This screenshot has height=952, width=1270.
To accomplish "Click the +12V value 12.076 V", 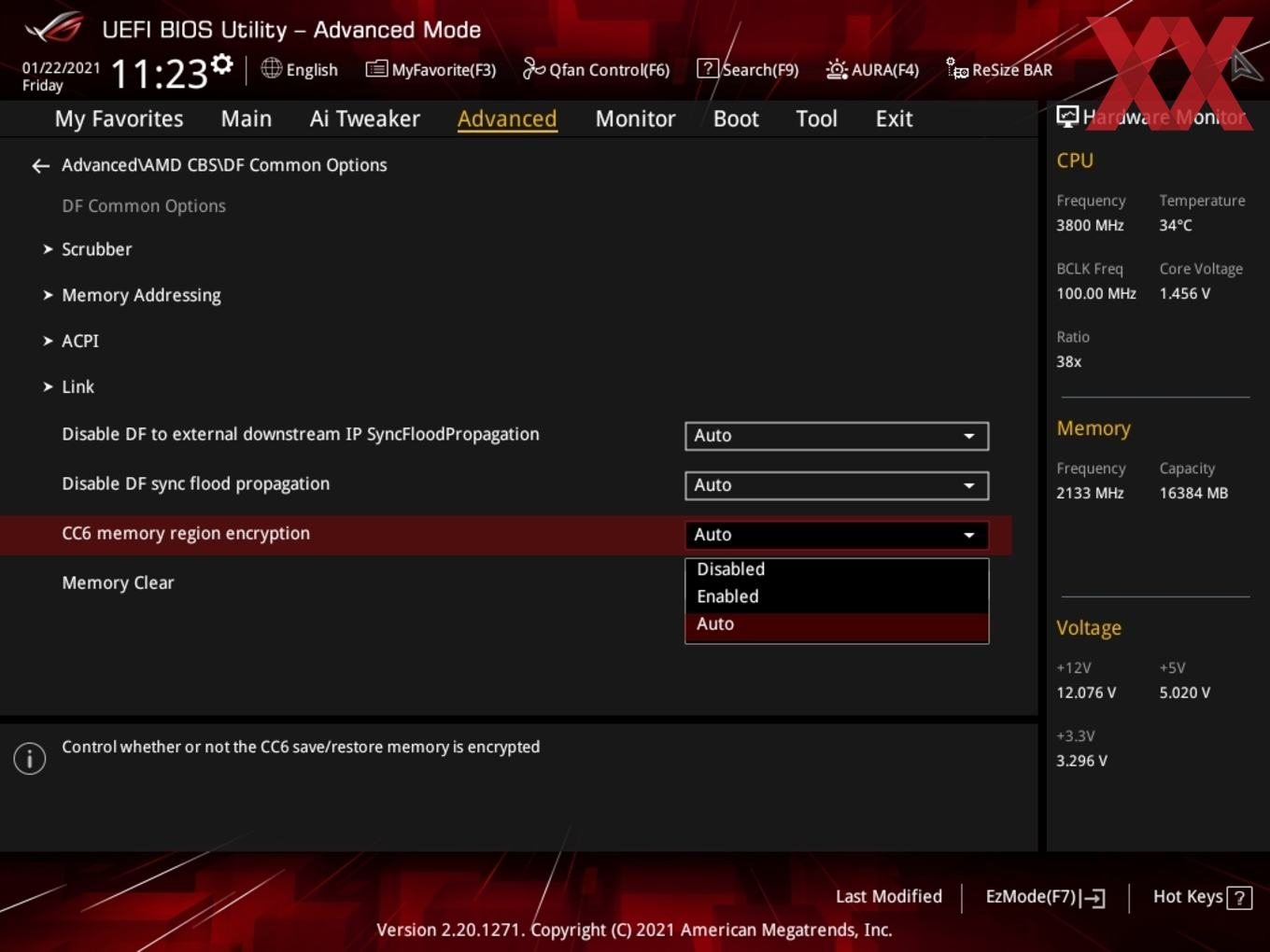I will click(x=1086, y=693).
